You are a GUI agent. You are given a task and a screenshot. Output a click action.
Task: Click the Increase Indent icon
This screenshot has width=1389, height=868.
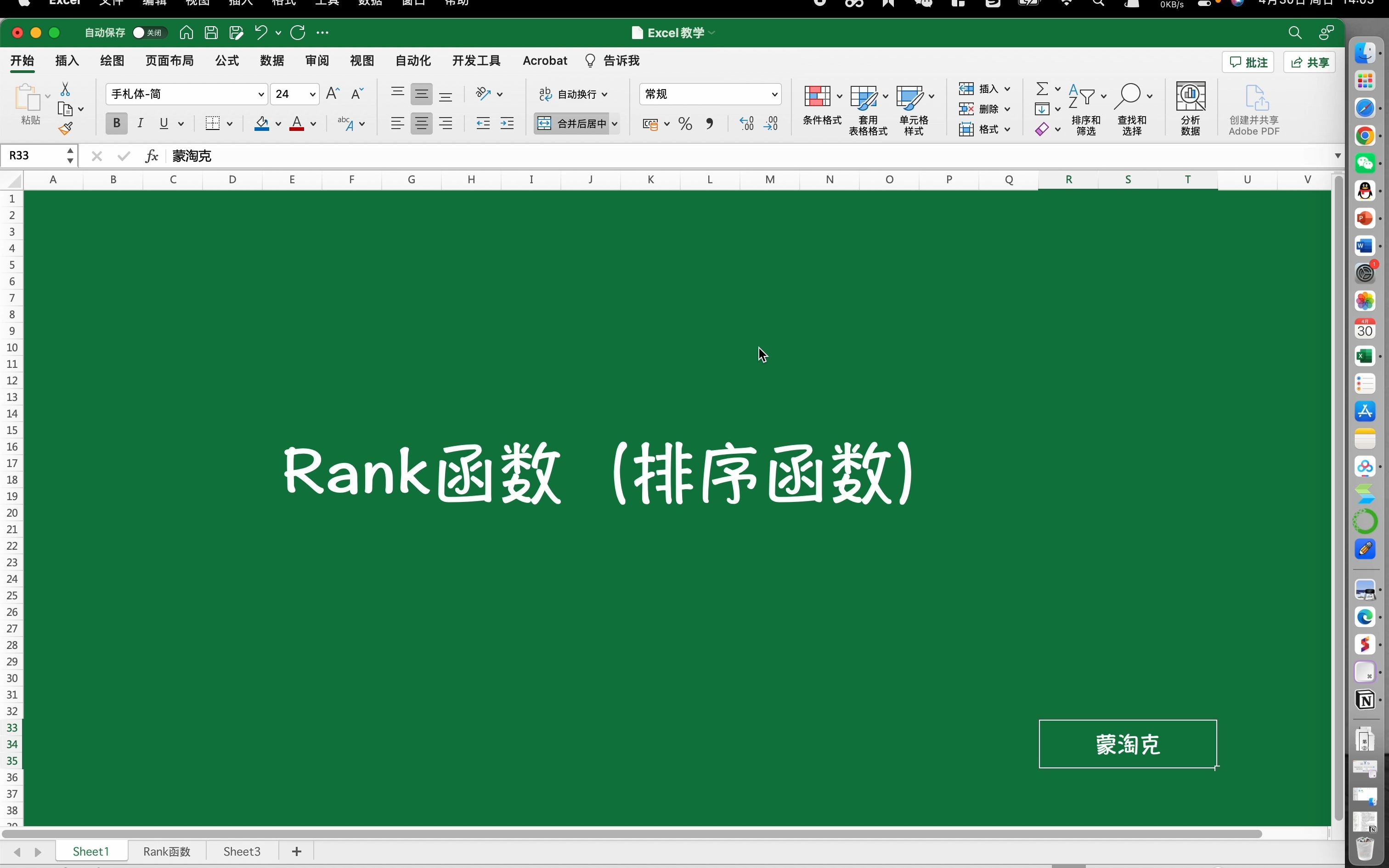coord(507,124)
